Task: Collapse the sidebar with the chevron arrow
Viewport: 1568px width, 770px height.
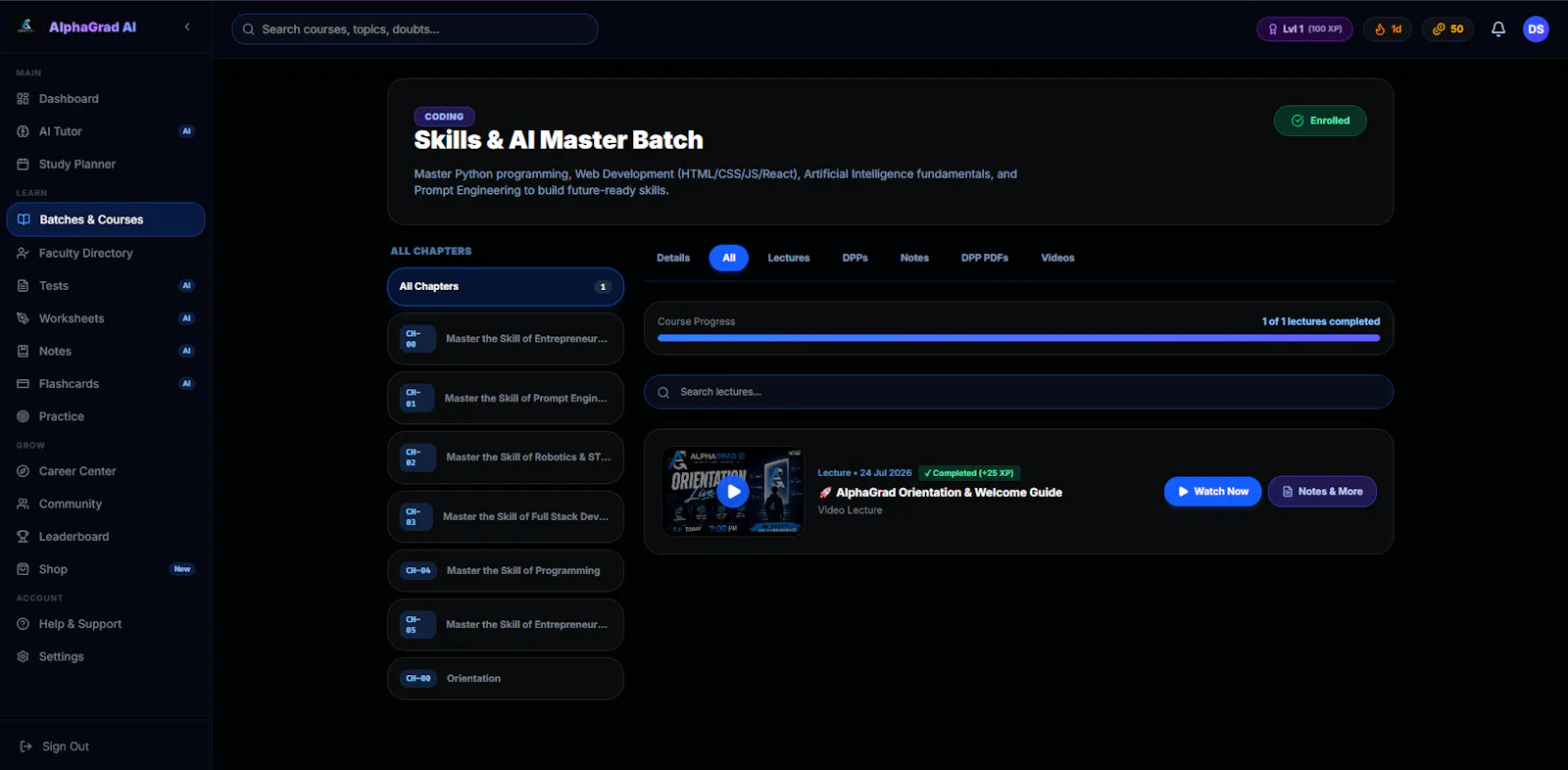Action: click(187, 27)
